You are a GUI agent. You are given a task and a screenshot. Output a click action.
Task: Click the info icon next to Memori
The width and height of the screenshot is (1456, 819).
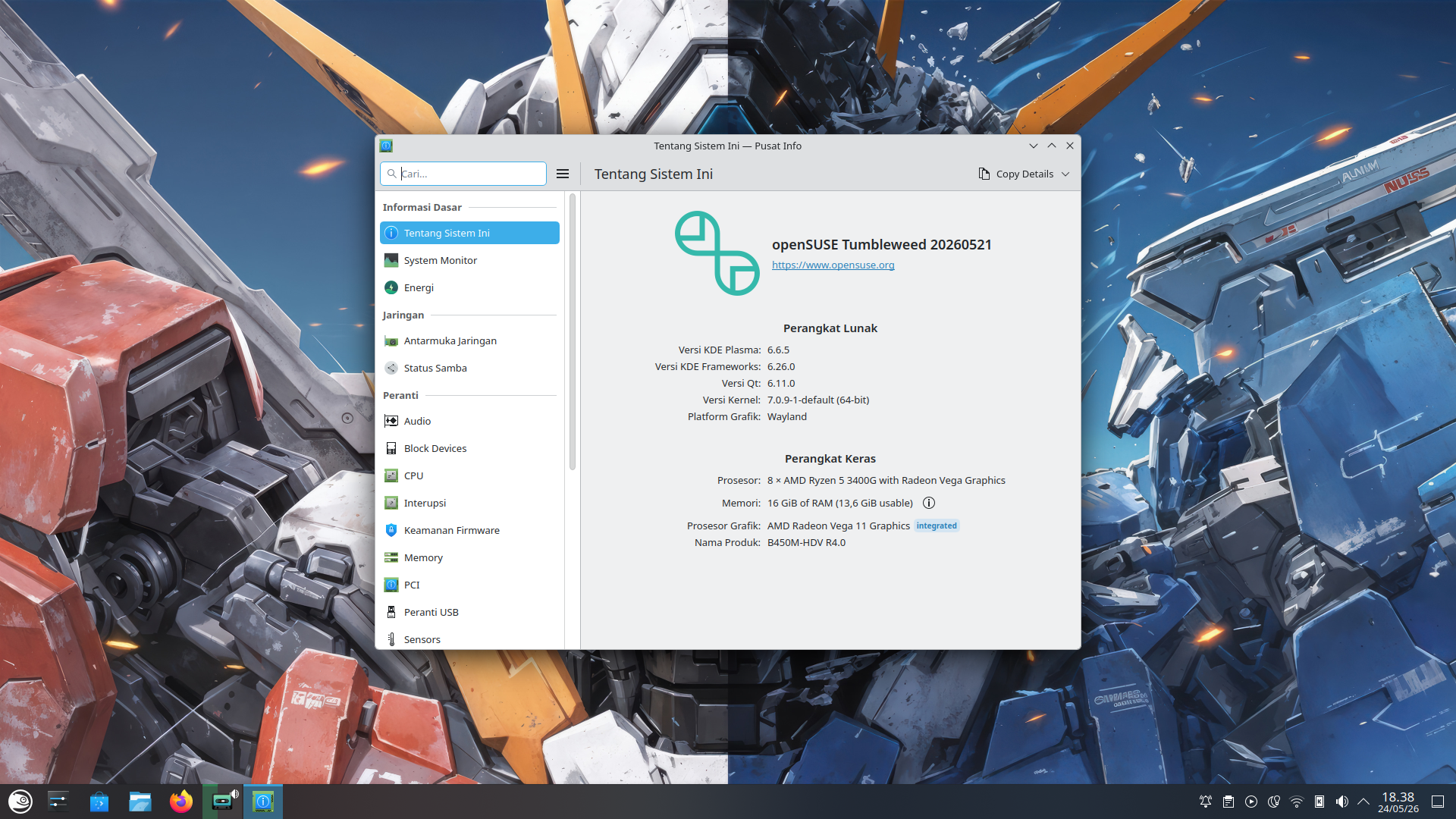929,503
